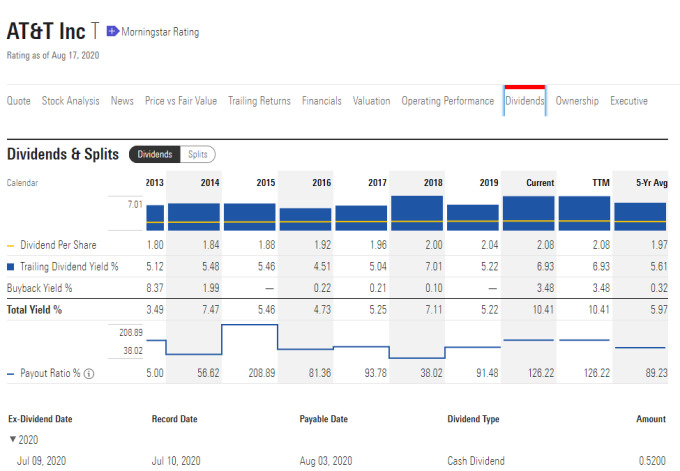
Task: Switch to the Executive tab
Action: coord(629,101)
